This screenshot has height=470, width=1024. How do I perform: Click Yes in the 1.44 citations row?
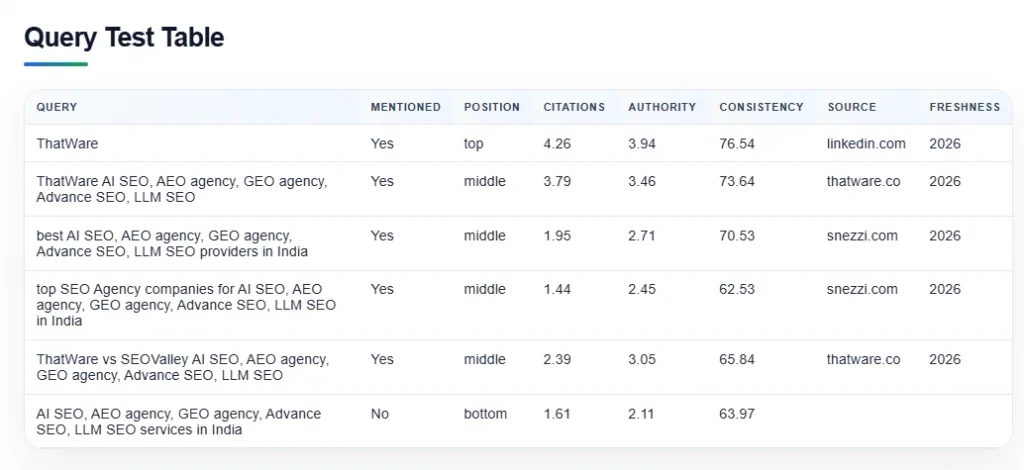tap(382, 289)
